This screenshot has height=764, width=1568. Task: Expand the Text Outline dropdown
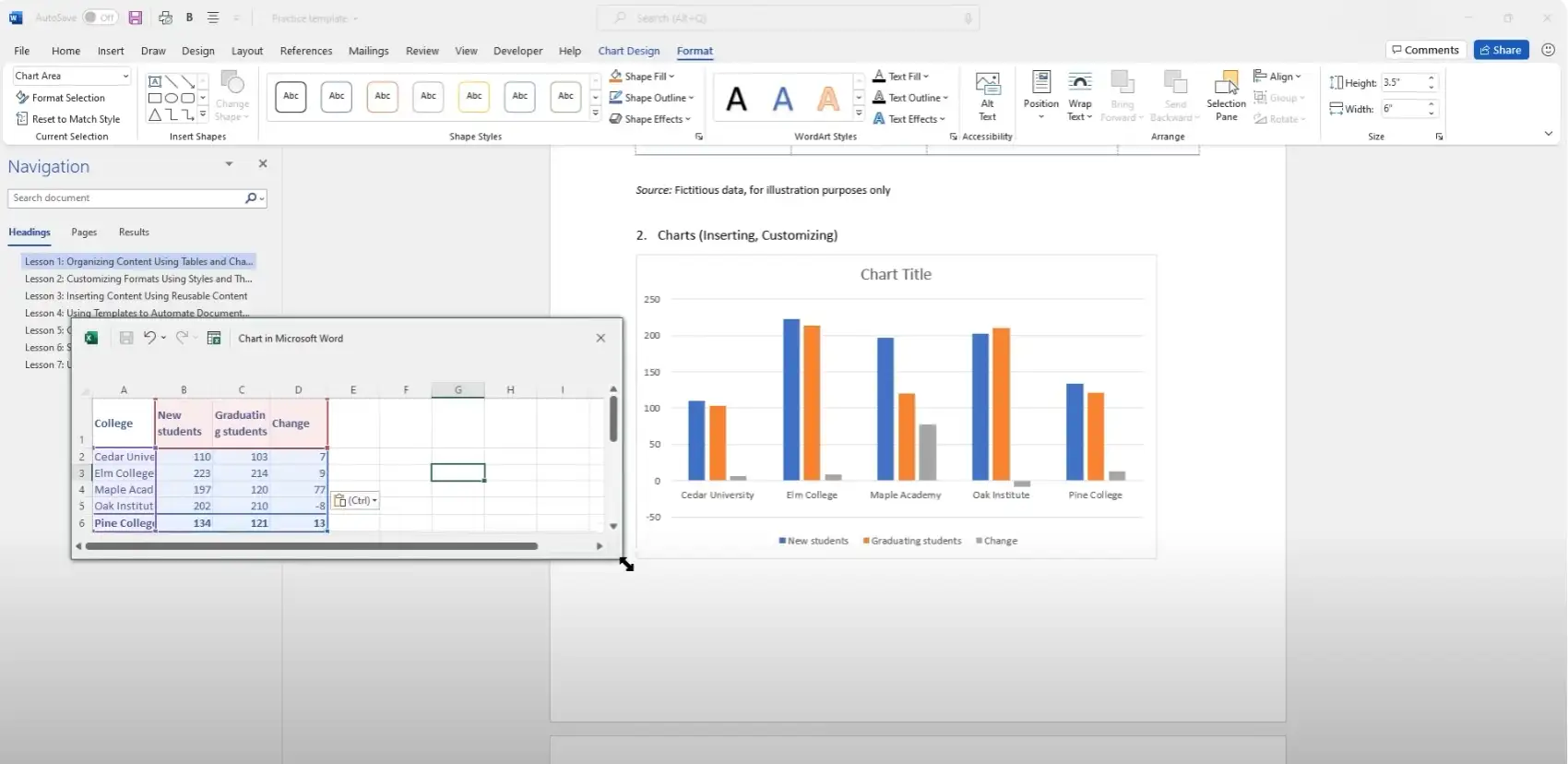[913, 98]
